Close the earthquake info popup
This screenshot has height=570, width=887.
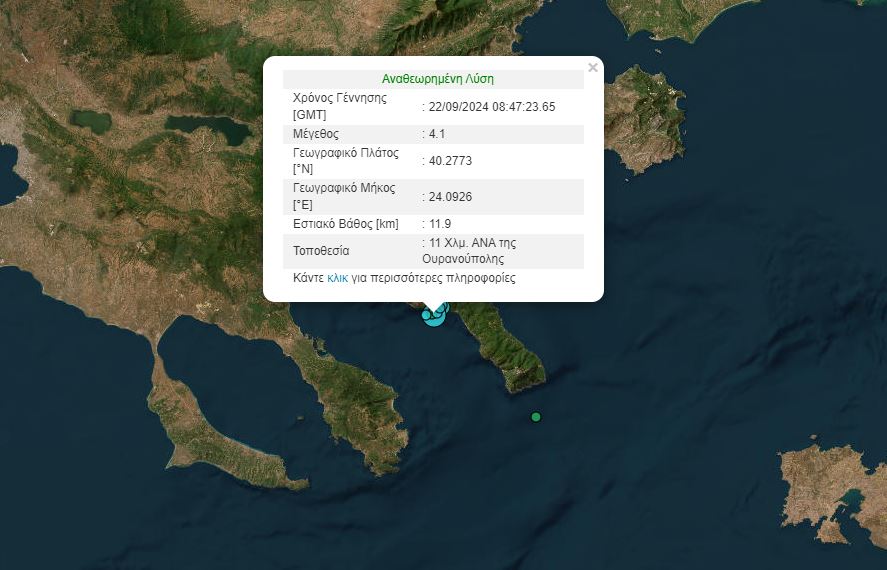click(x=593, y=68)
